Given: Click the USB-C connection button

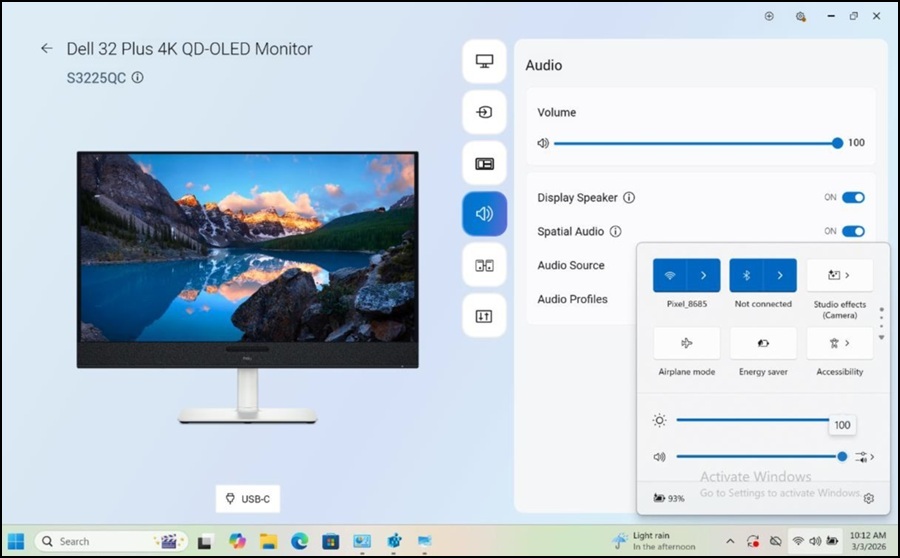Looking at the screenshot, I should [248, 499].
